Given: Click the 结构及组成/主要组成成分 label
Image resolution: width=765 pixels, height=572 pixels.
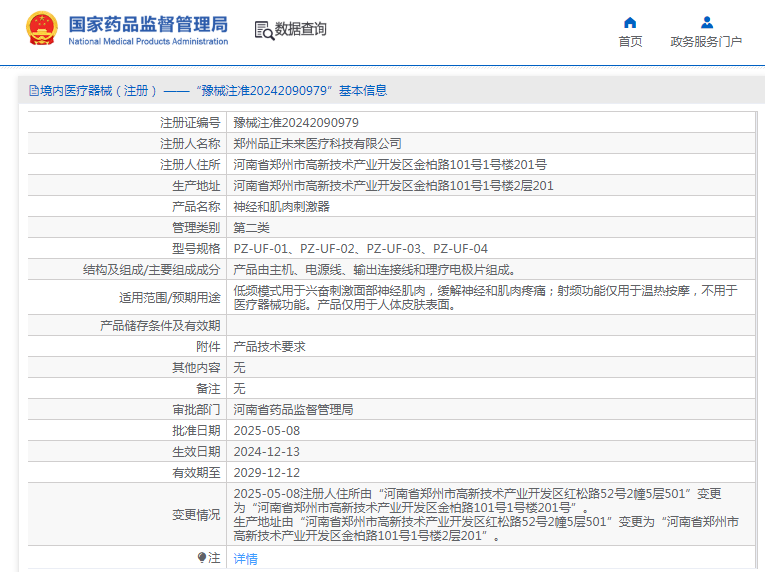Looking at the screenshot, I should point(151,269).
